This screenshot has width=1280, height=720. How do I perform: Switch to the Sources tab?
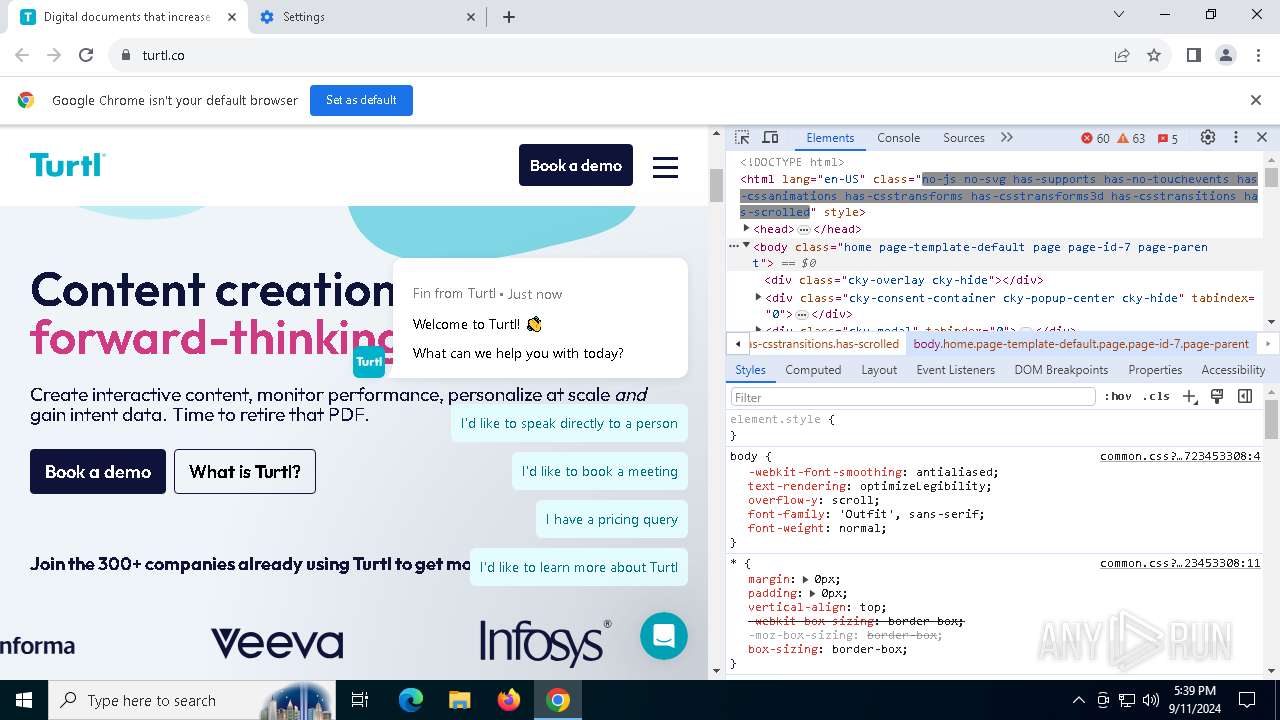click(x=964, y=138)
